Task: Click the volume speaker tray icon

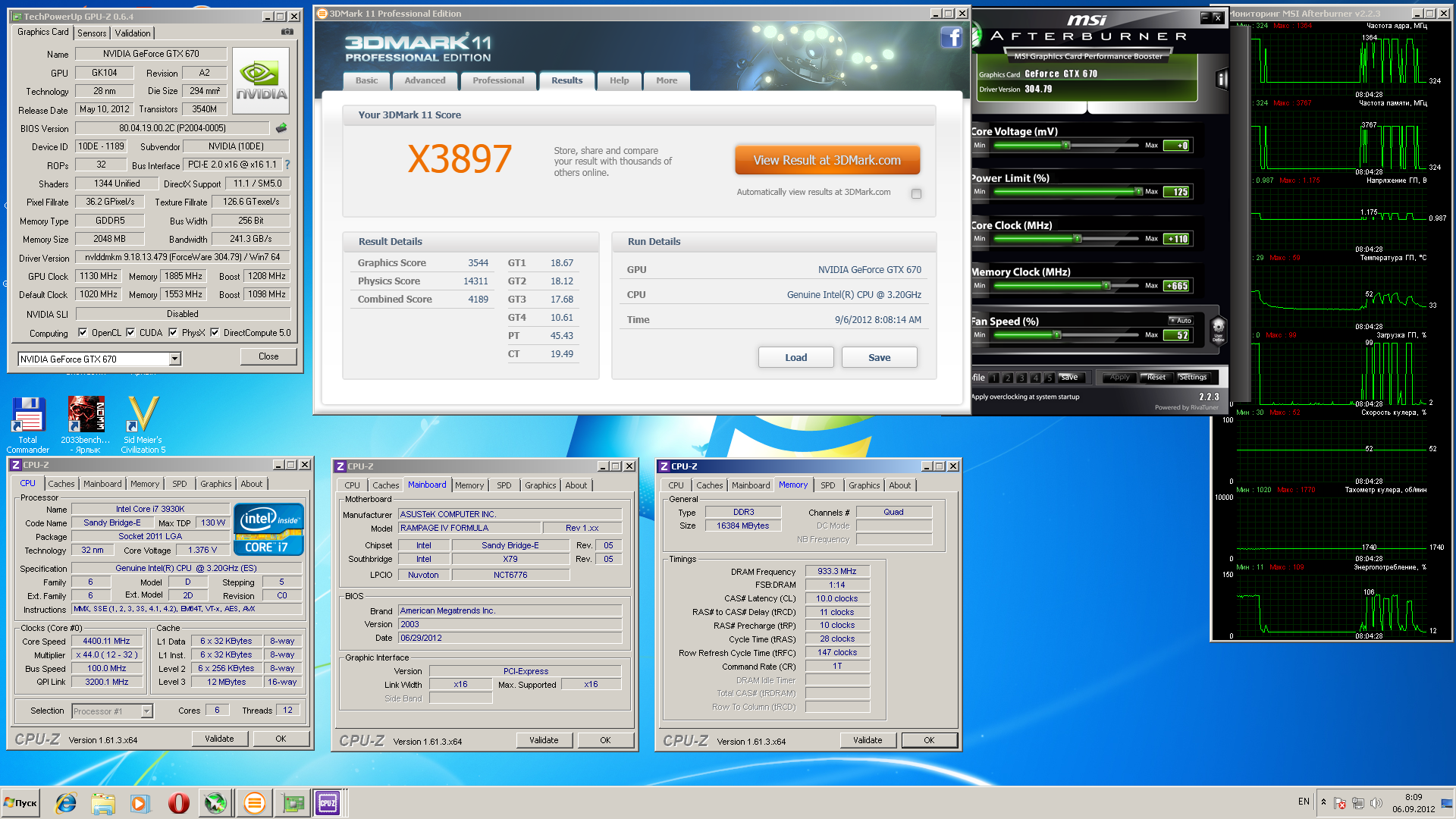Action: coord(1376,803)
